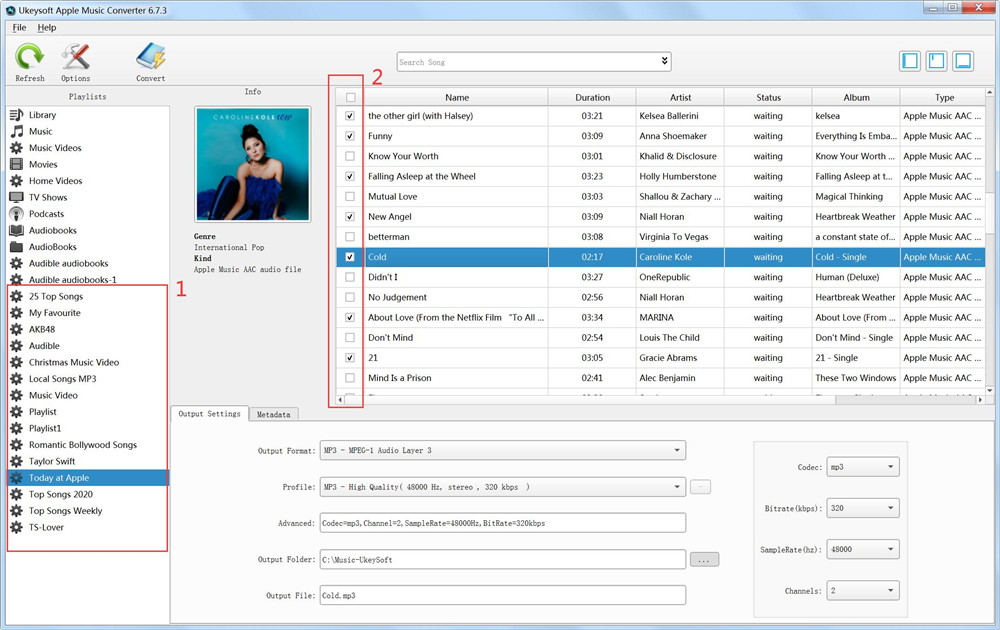The image size is (1000, 630).
Task: Click the TV Shows monitor icon
Action: pyautogui.click(x=17, y=198)
